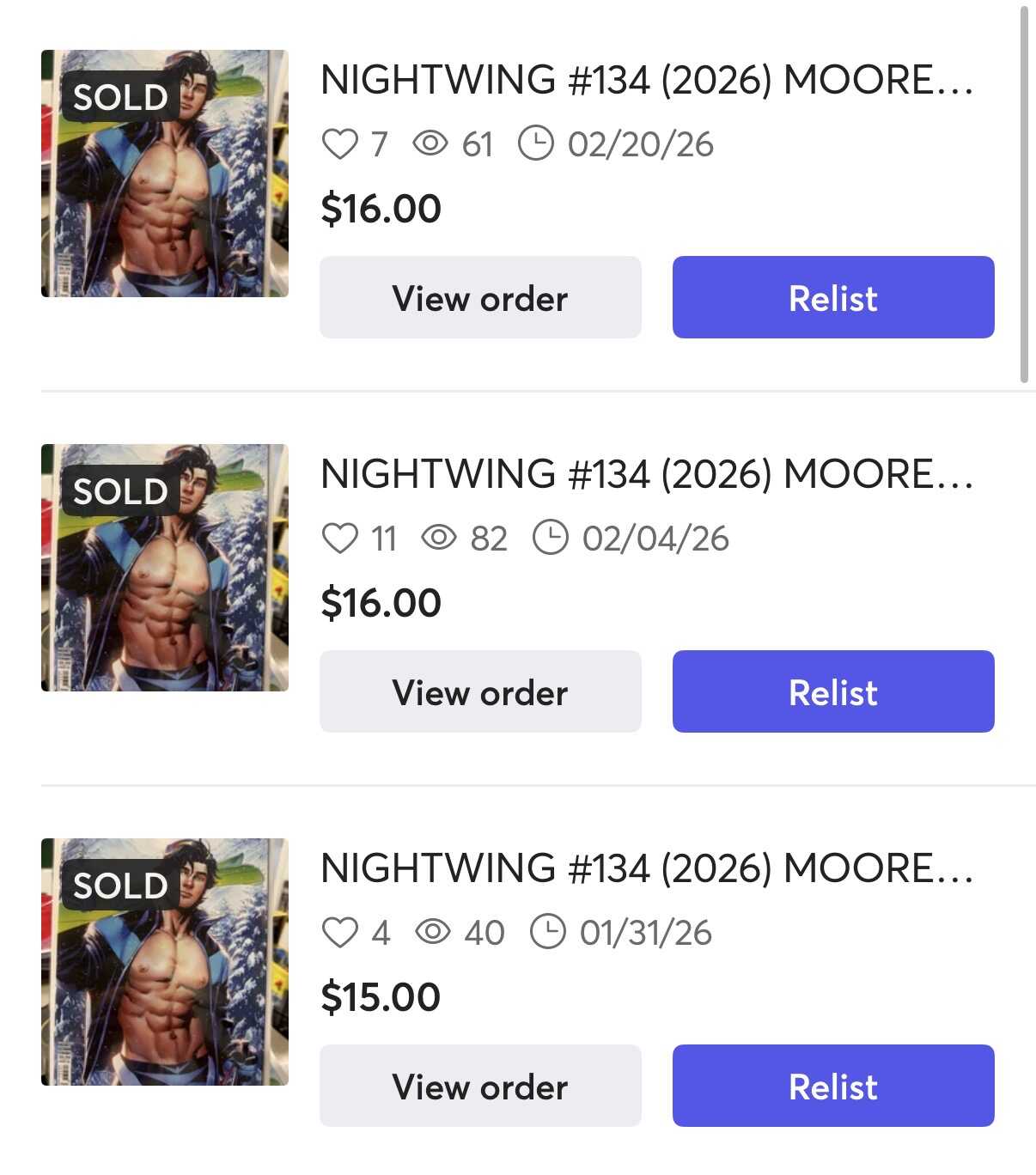Open thumbnail of $15.00 sold listing
1036x1175 pixels.
tap(165, 962)
